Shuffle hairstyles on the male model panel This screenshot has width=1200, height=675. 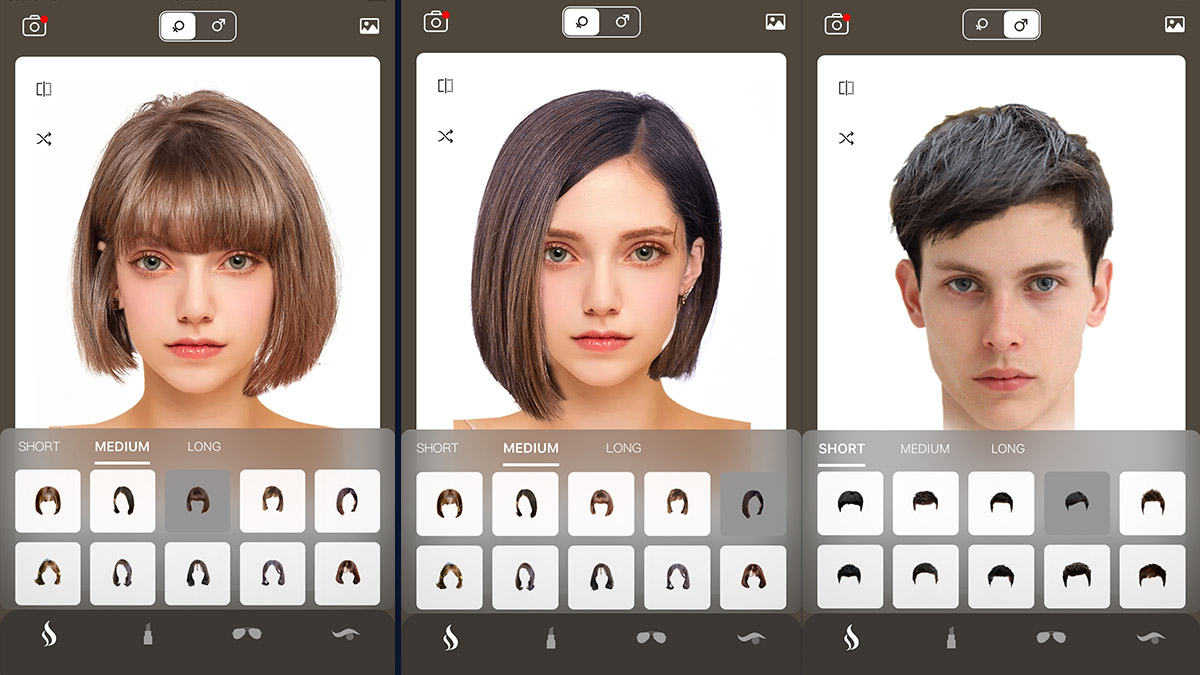pos(847,139)
